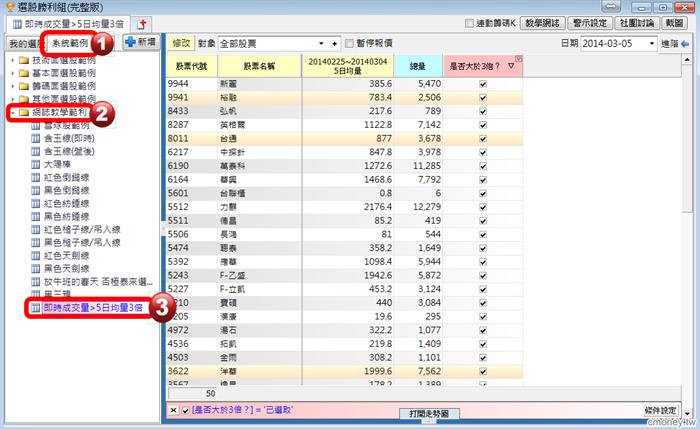Viewport: 700px width, 429px height.
Task: Click the blue back arrow beside 進階
Action: pyautogui.click(x=685, y=44)
